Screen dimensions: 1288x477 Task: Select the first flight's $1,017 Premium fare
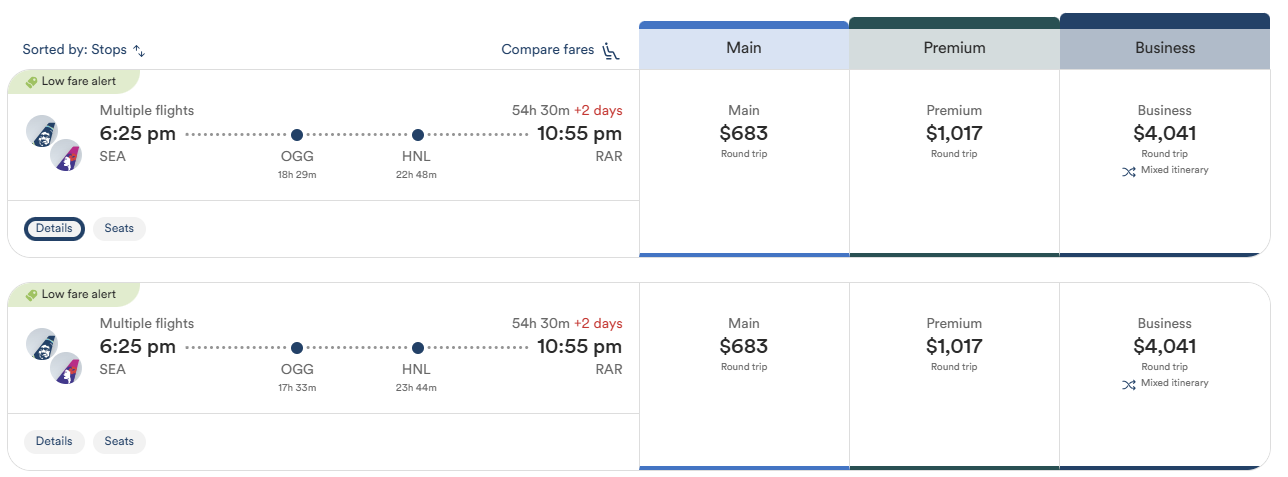[x=954, y=163]
